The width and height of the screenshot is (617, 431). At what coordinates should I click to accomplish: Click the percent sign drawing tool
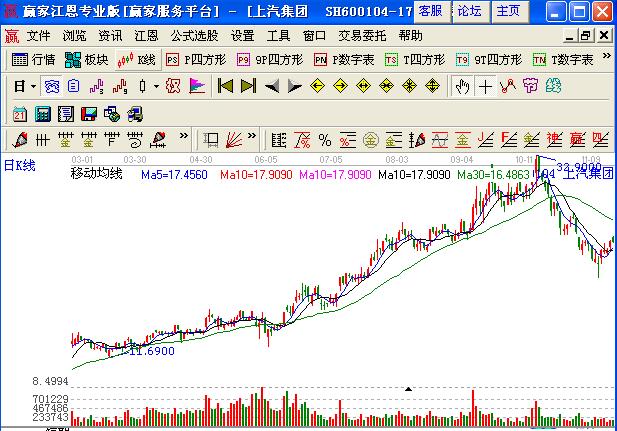[324, 138]
